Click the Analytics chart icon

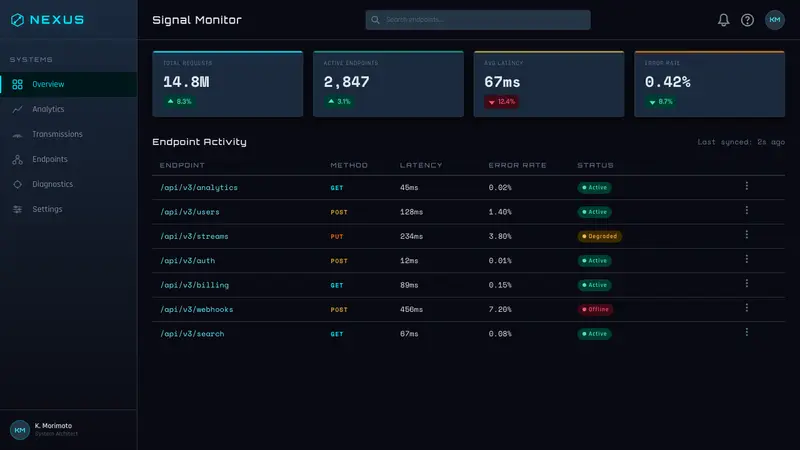click(x=17, y=109)
